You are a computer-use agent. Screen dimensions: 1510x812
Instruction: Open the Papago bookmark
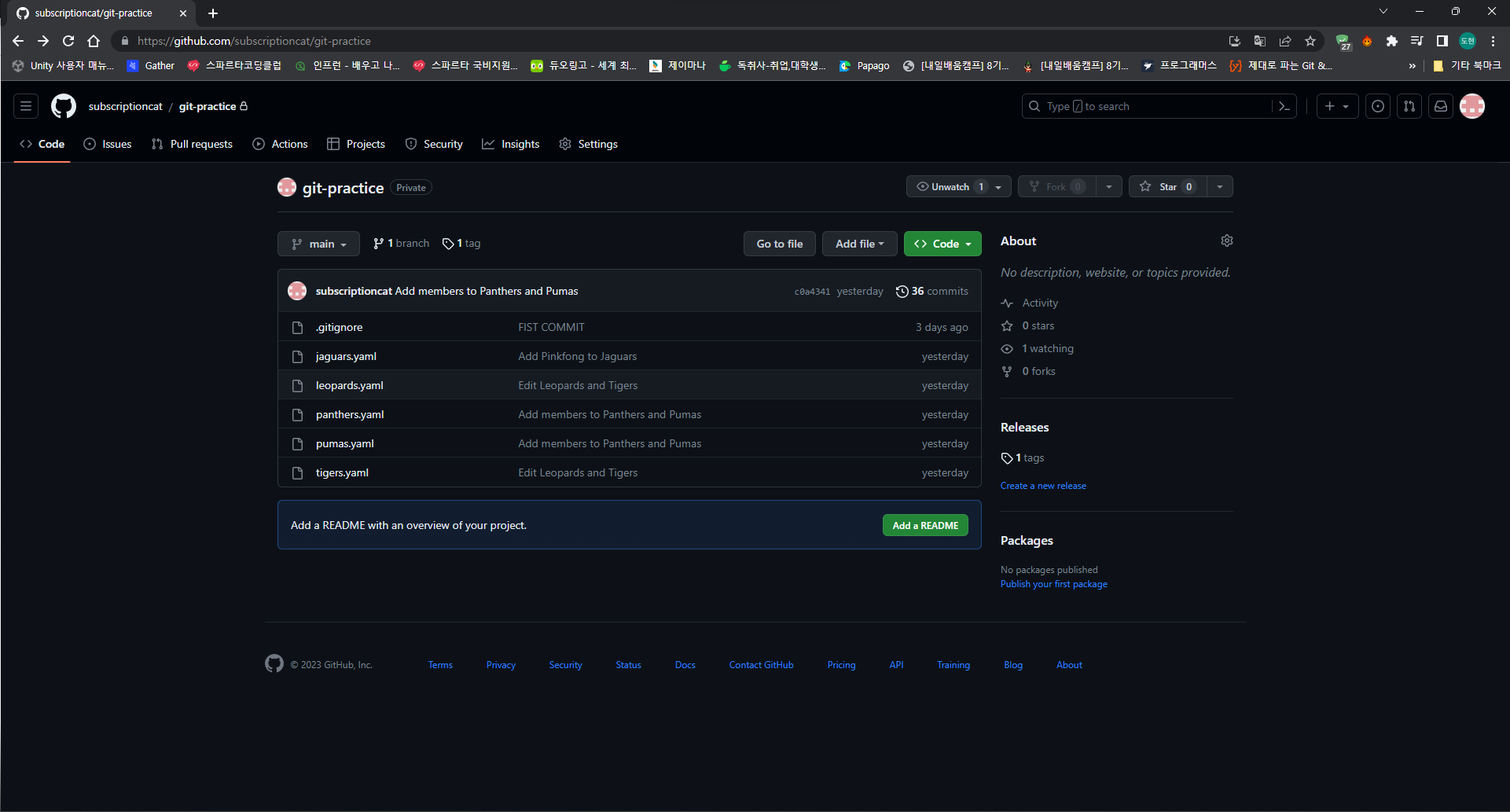point(865,66)
